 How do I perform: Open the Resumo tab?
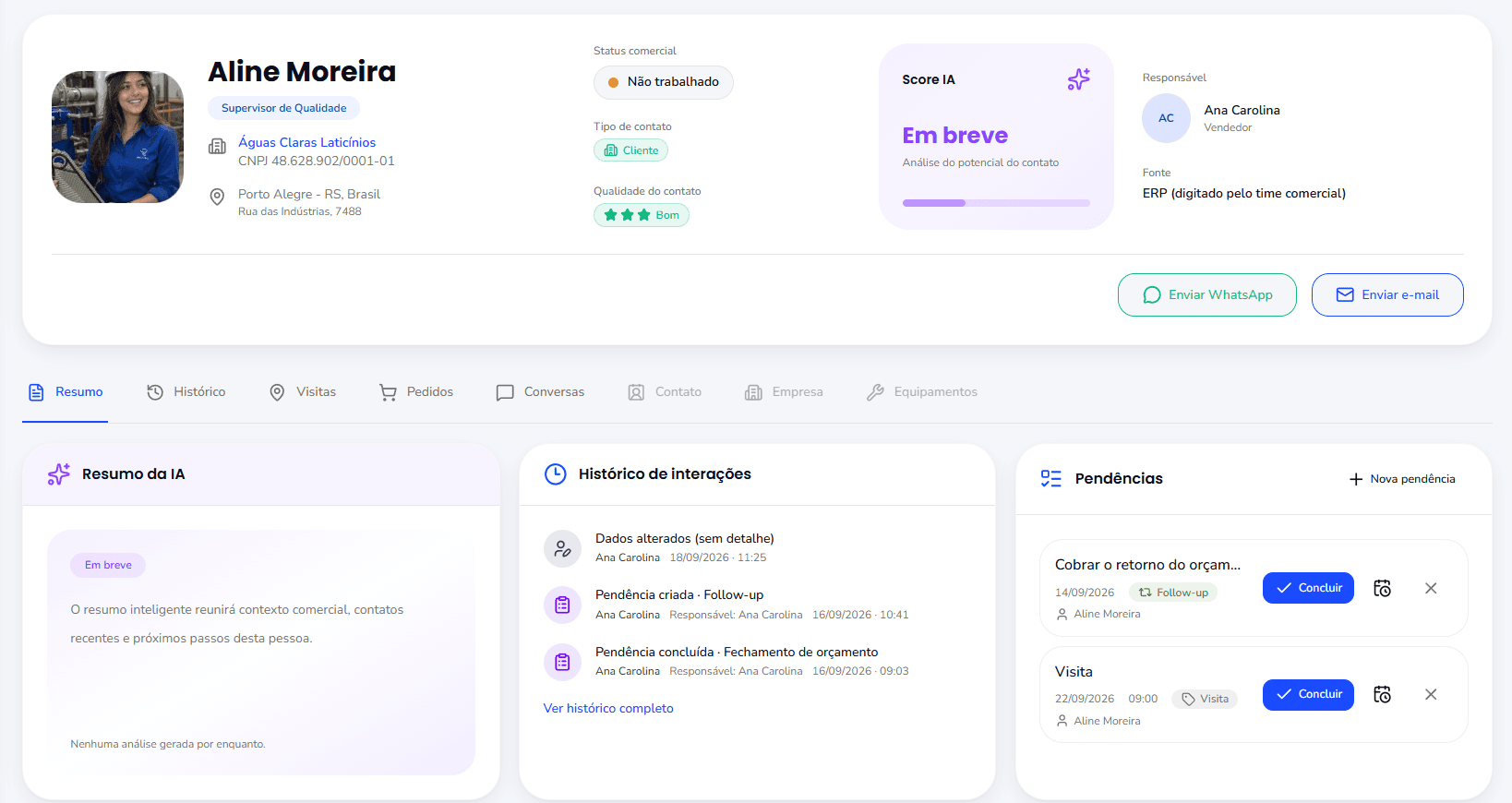[x=66, y=392]
